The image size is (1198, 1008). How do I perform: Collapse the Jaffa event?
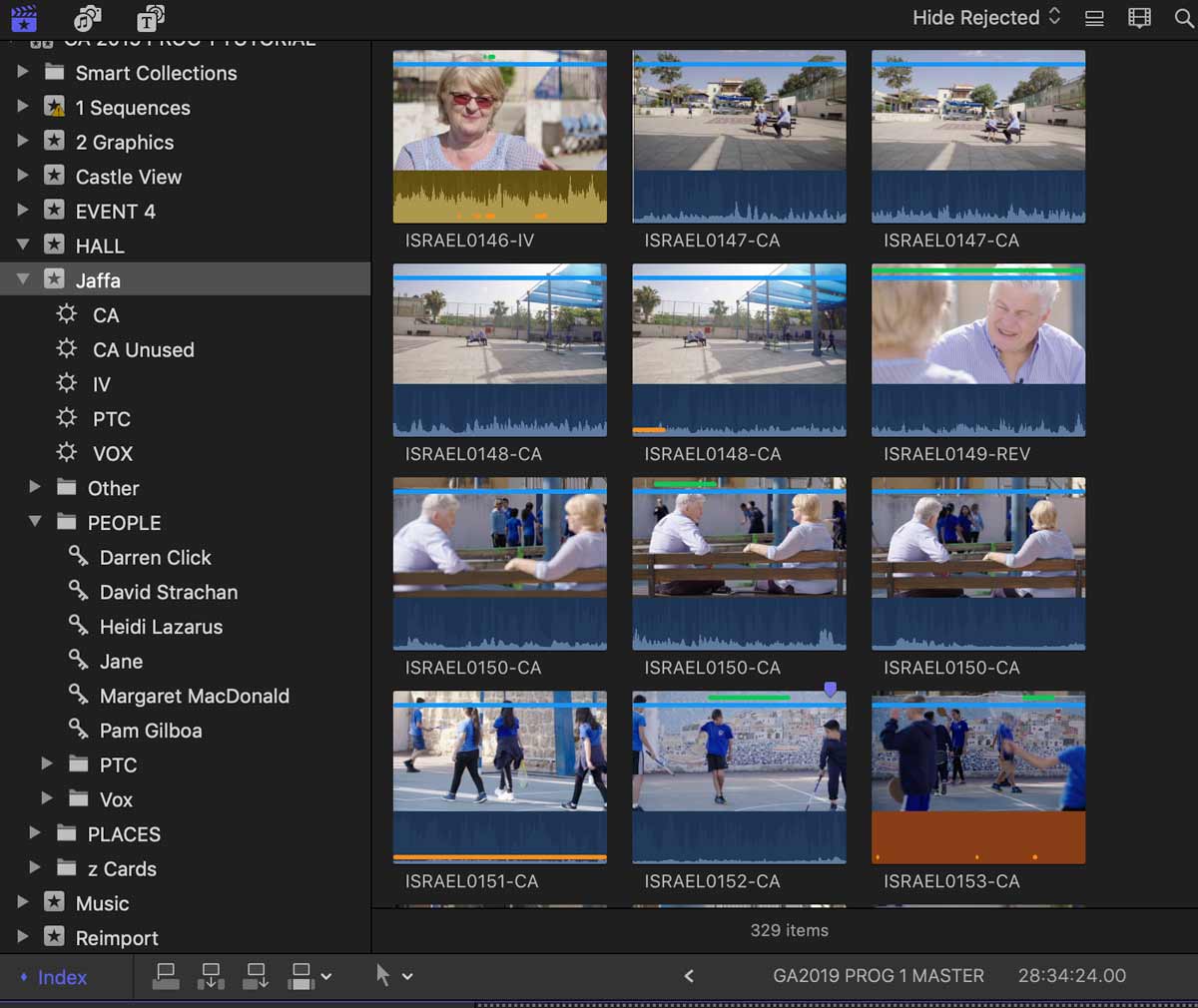click(23, 279)
